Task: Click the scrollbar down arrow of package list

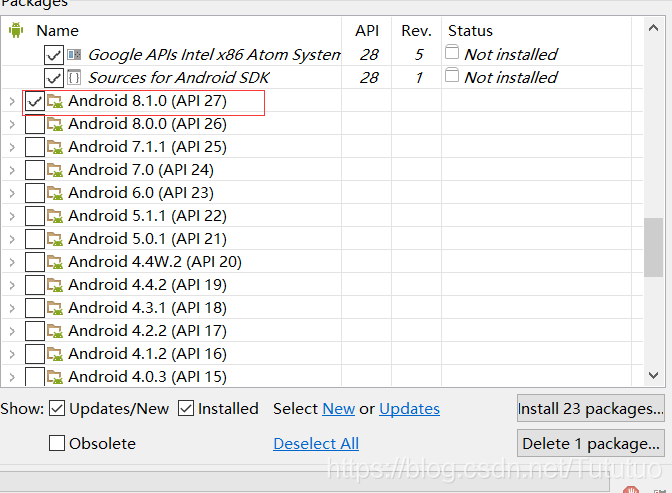Action: [653, 376]
